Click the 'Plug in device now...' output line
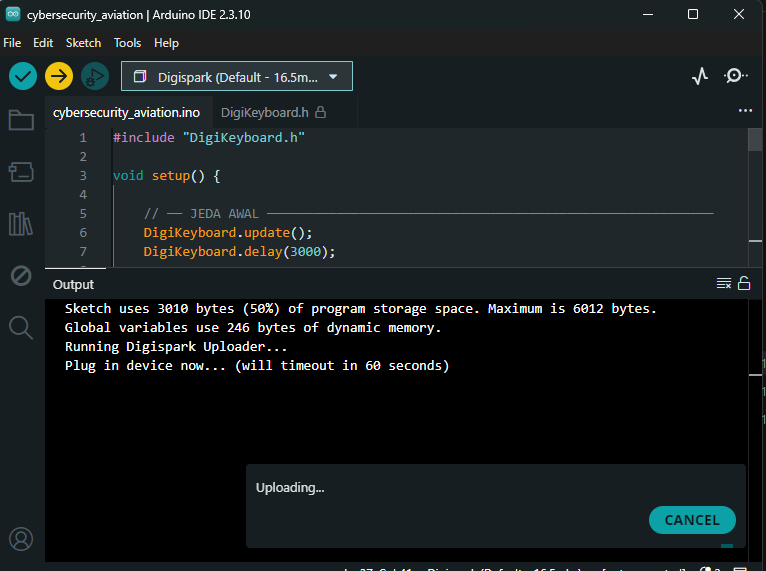Screen dimensions: 766x571 point(257,366)
